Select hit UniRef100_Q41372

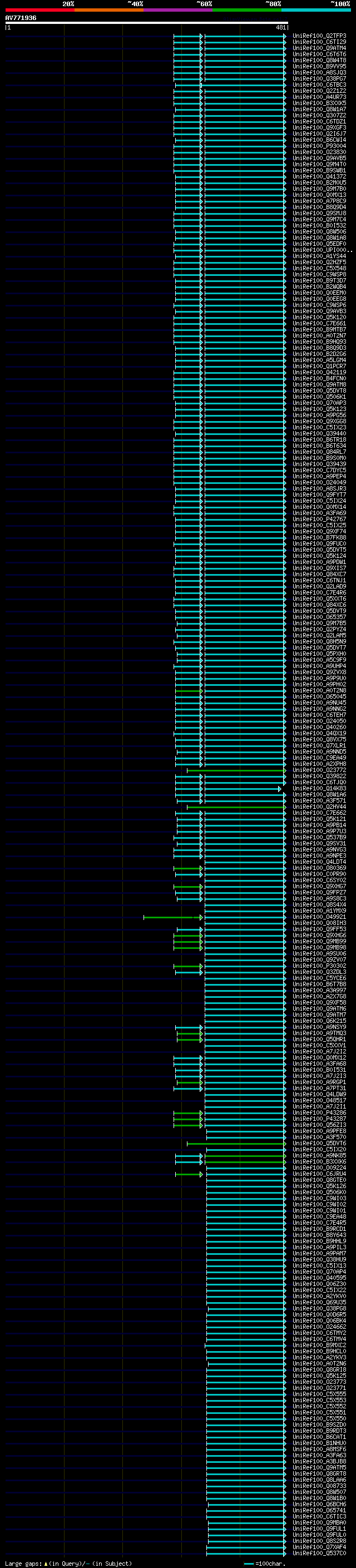tap(319, 176)
